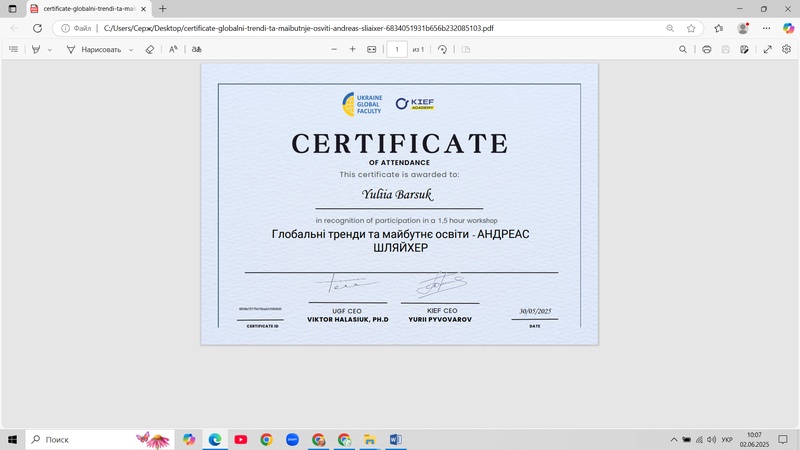Select the eraser tool

[149, 49]
